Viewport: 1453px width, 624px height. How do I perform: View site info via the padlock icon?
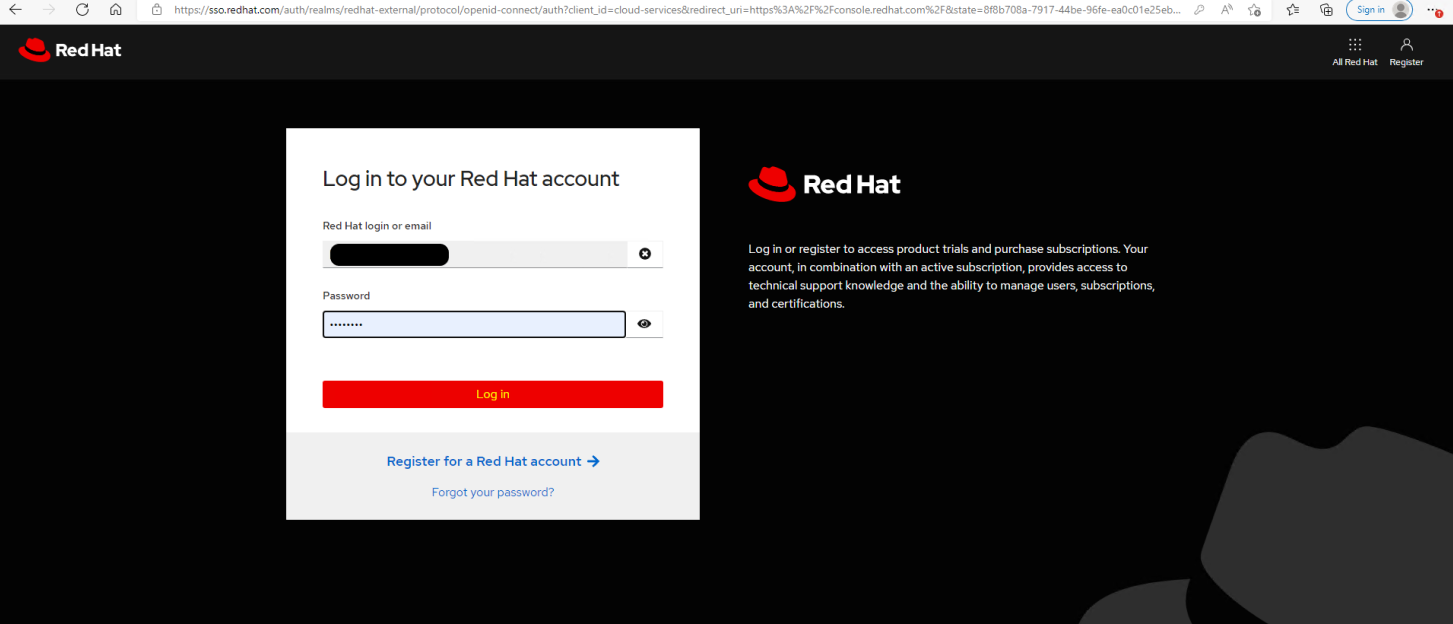(x=157, y=9)
